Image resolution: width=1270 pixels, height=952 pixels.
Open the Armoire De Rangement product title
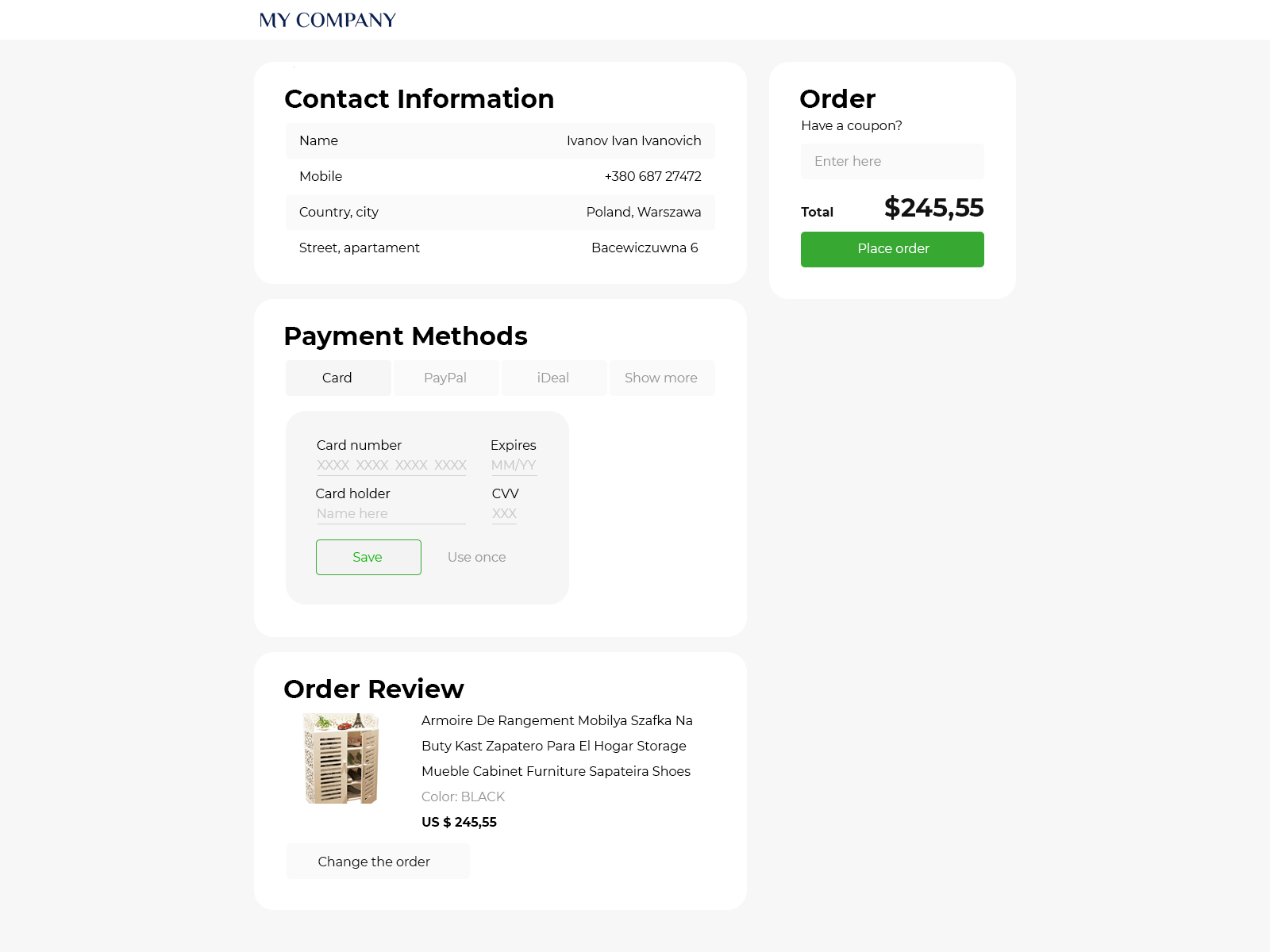pyautogui.click(x=557, y=746)
